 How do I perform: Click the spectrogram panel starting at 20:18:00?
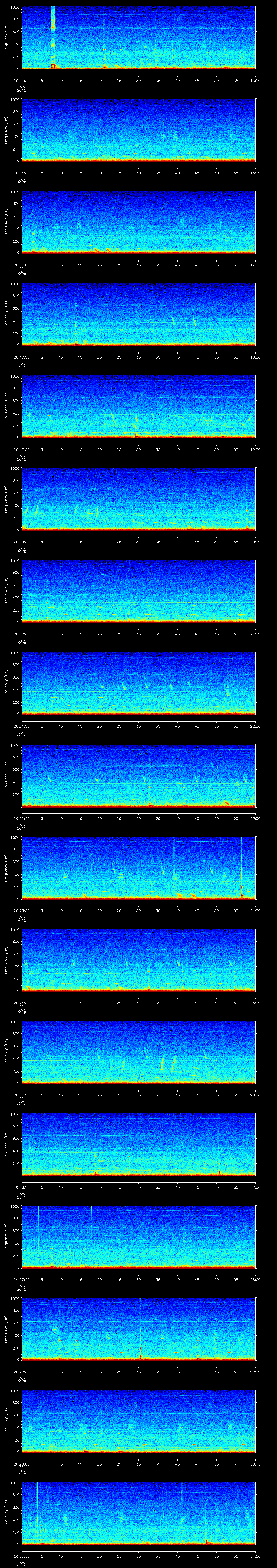click(x=139, y=407)
